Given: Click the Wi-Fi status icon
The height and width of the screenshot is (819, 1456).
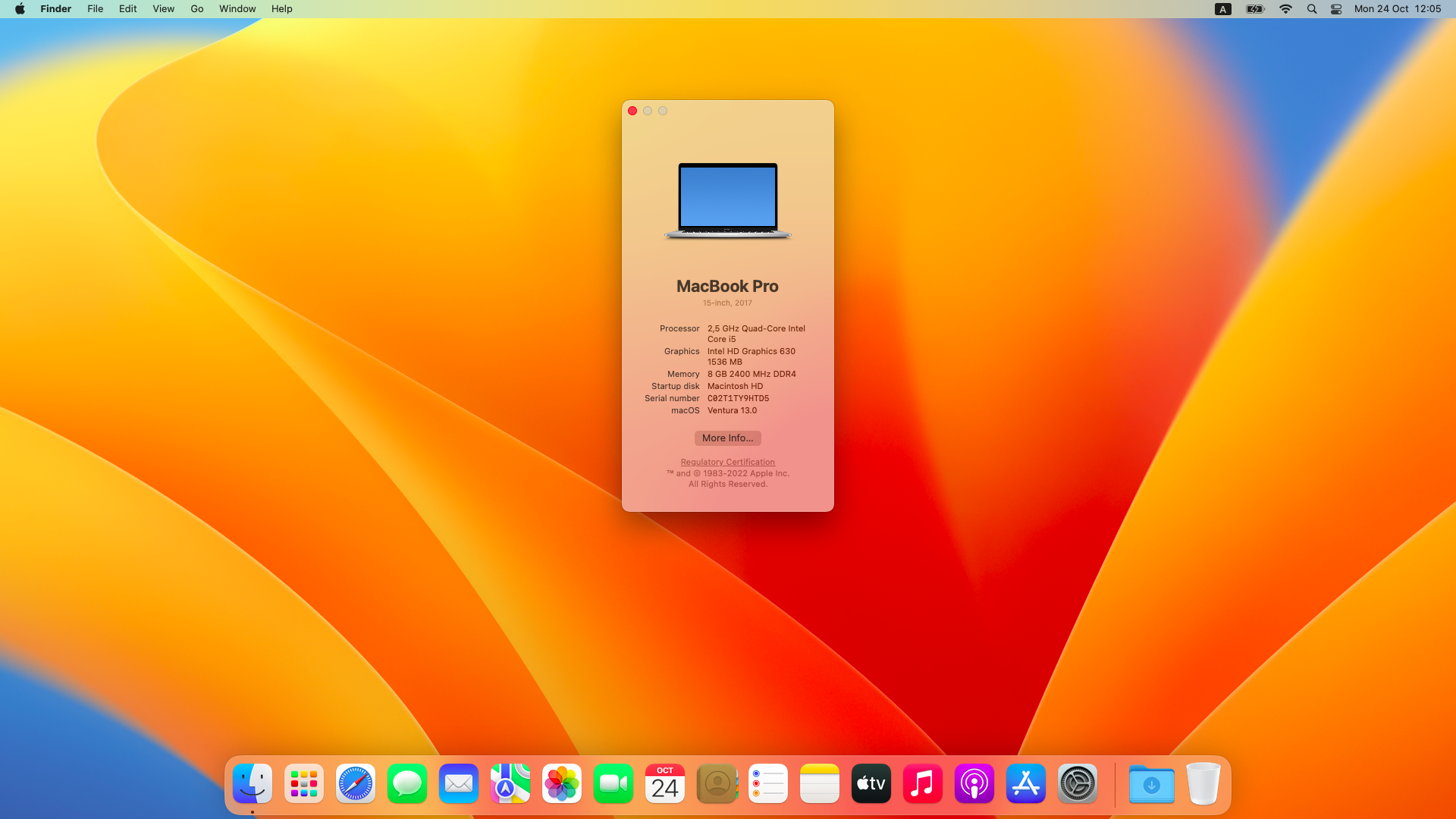Looking at the screenshot, I should [1285, 9].
